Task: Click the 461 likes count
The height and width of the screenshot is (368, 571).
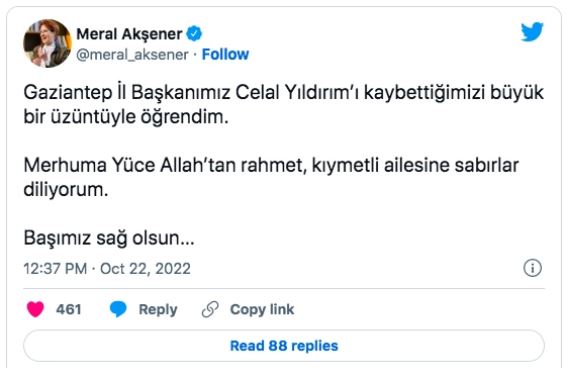Action: 68,309
